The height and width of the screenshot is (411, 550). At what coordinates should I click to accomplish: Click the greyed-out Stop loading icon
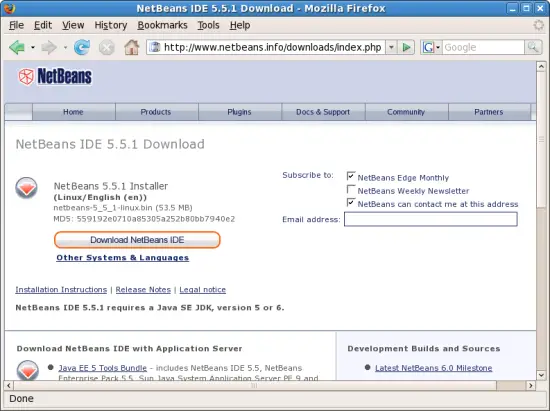[107, 47]
